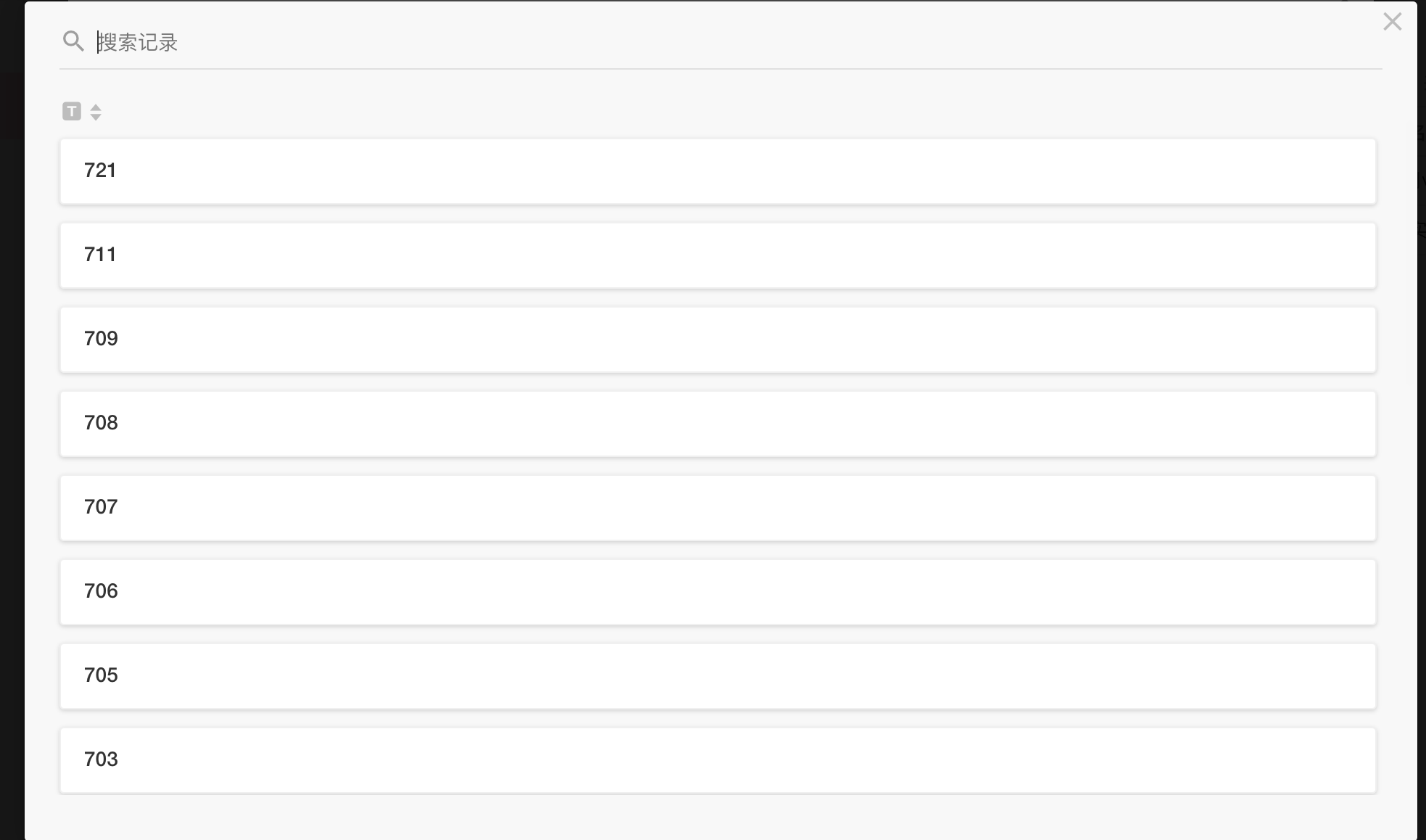Choose record 709 in the results
1426x840 pixels.
(x=717, y=339)
